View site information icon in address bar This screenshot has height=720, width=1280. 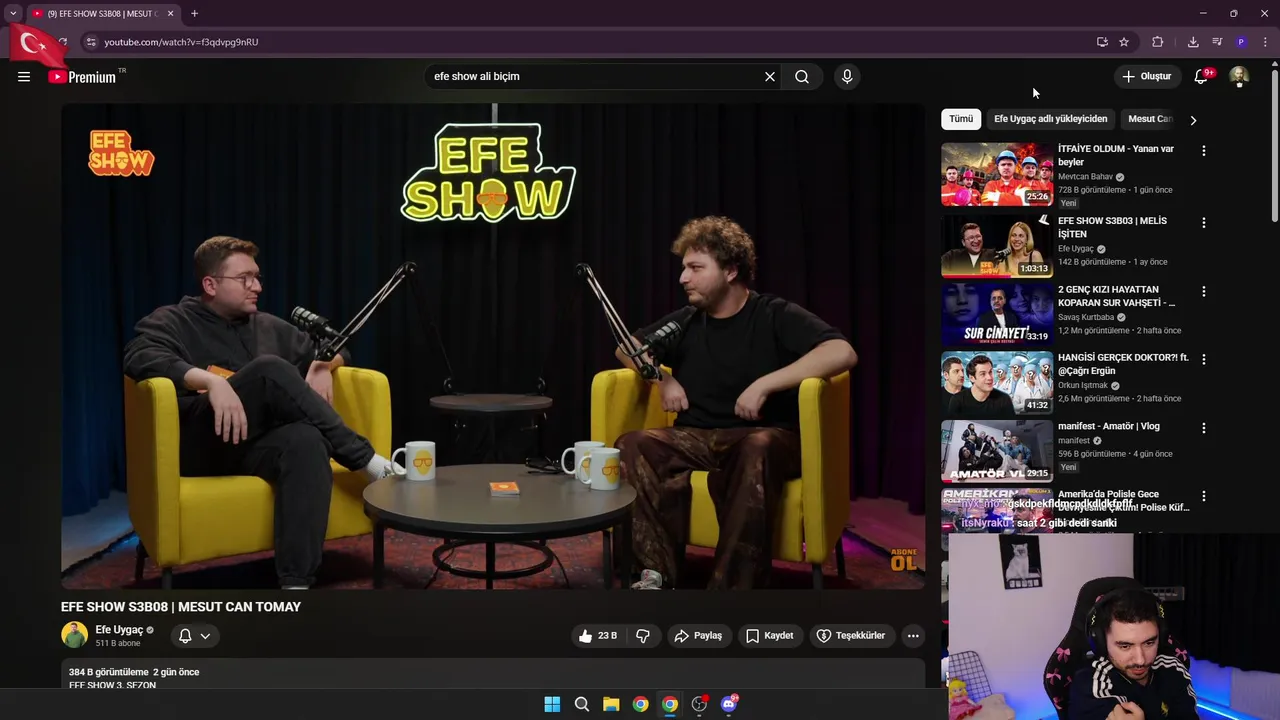[x=91, y=42]
